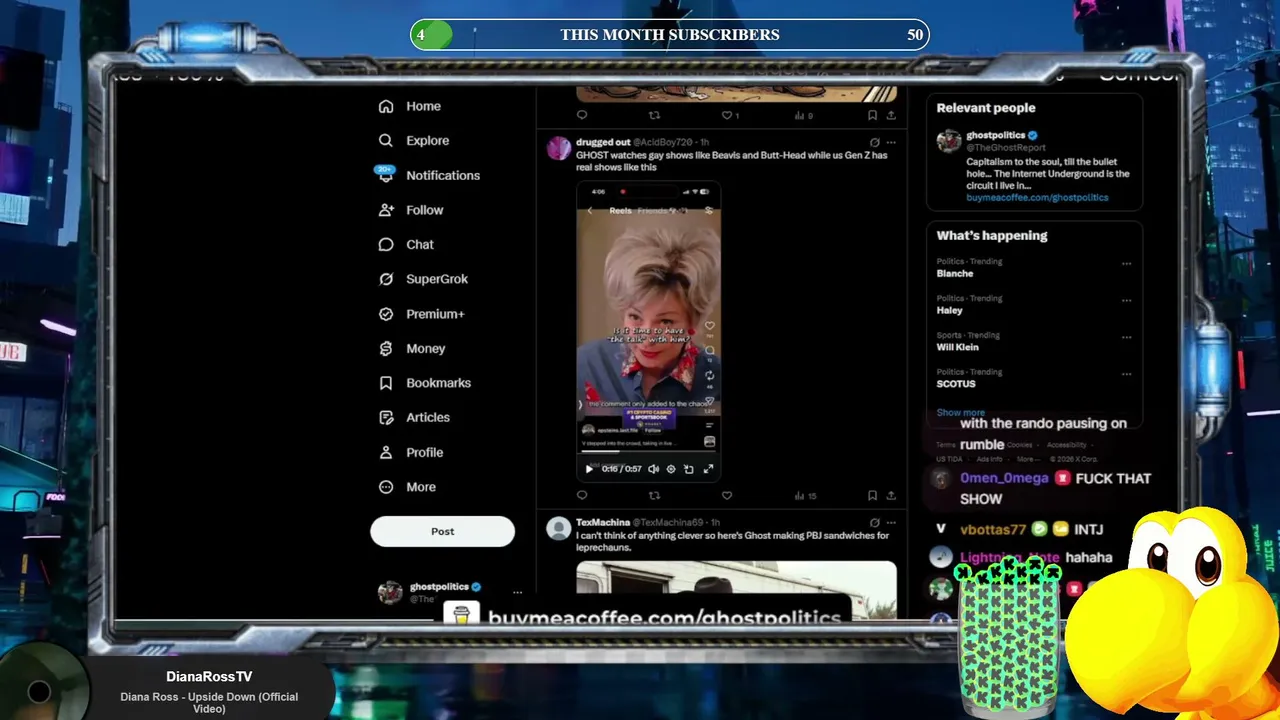Open more options on TexMachina post

coord(891,523)
